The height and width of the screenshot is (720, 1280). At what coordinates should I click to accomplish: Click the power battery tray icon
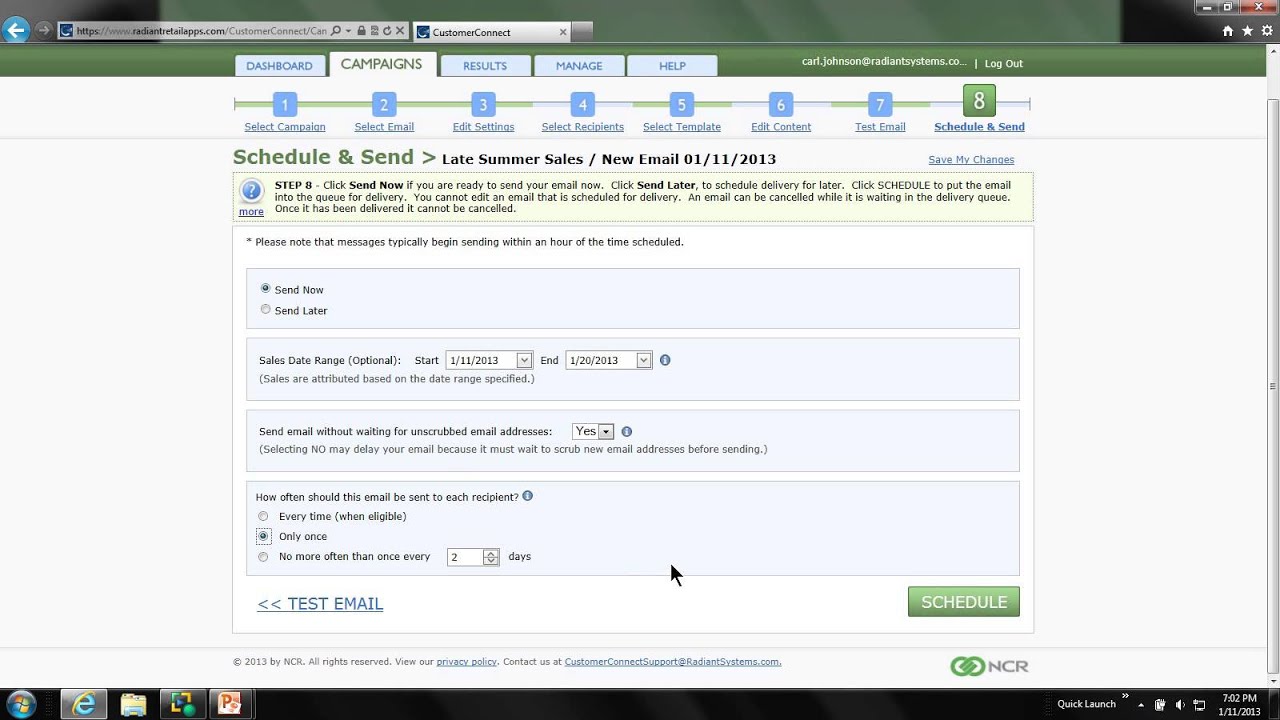point(1160,704)
